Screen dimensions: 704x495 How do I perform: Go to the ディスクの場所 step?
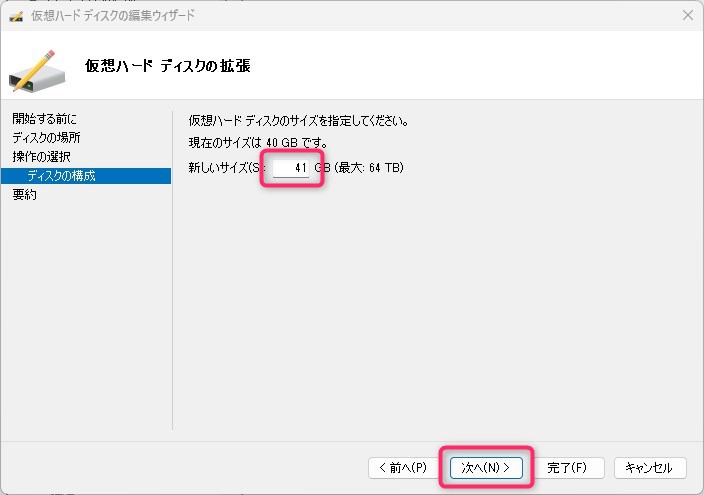(x=47, y=138)
